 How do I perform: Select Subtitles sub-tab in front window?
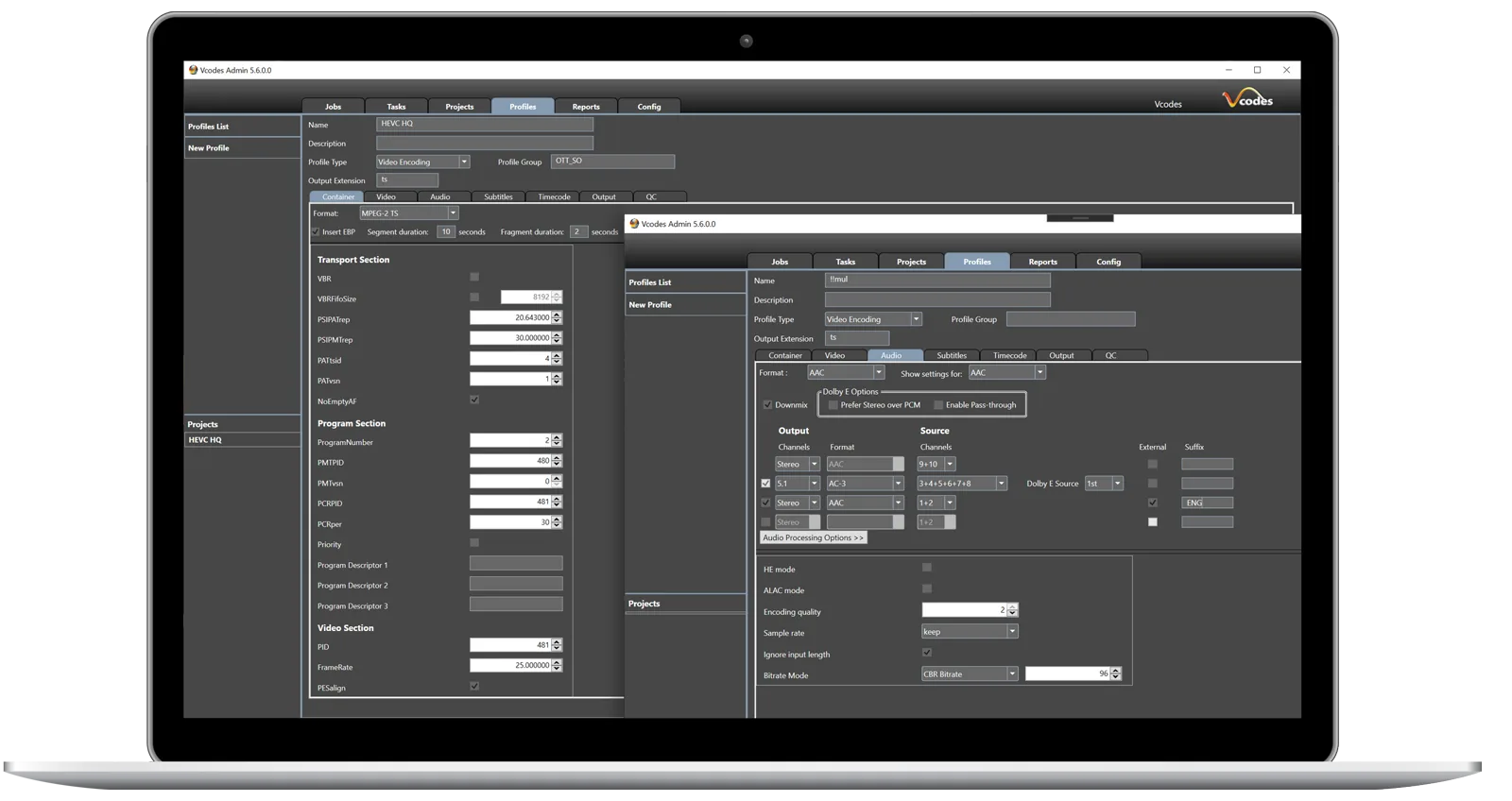(x=952, y=355)
